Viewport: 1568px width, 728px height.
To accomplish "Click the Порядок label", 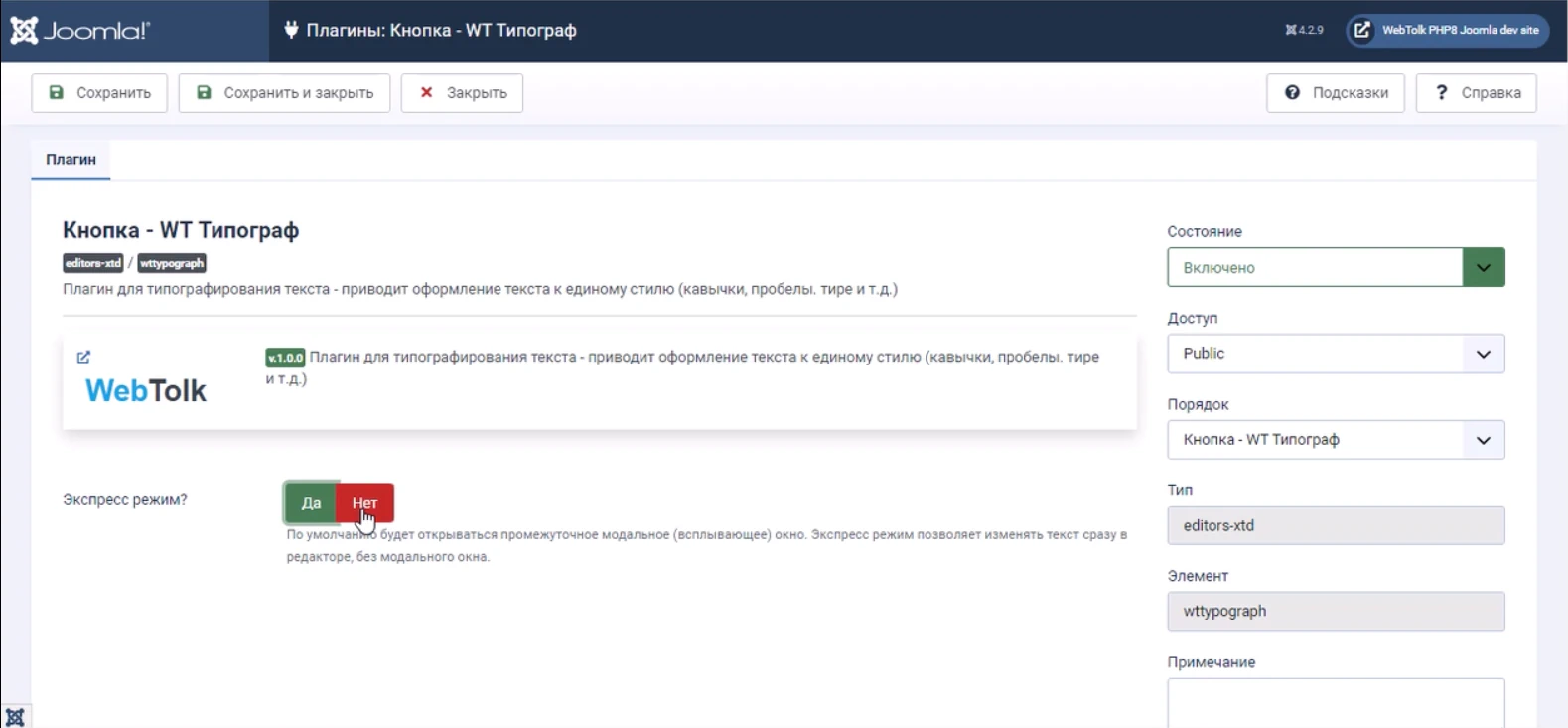I will [1198, 404].
